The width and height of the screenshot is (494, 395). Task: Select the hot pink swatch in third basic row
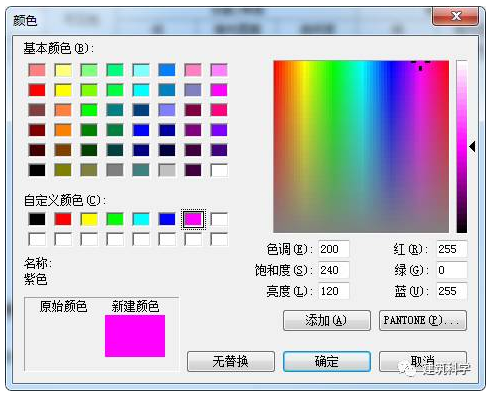219,110
